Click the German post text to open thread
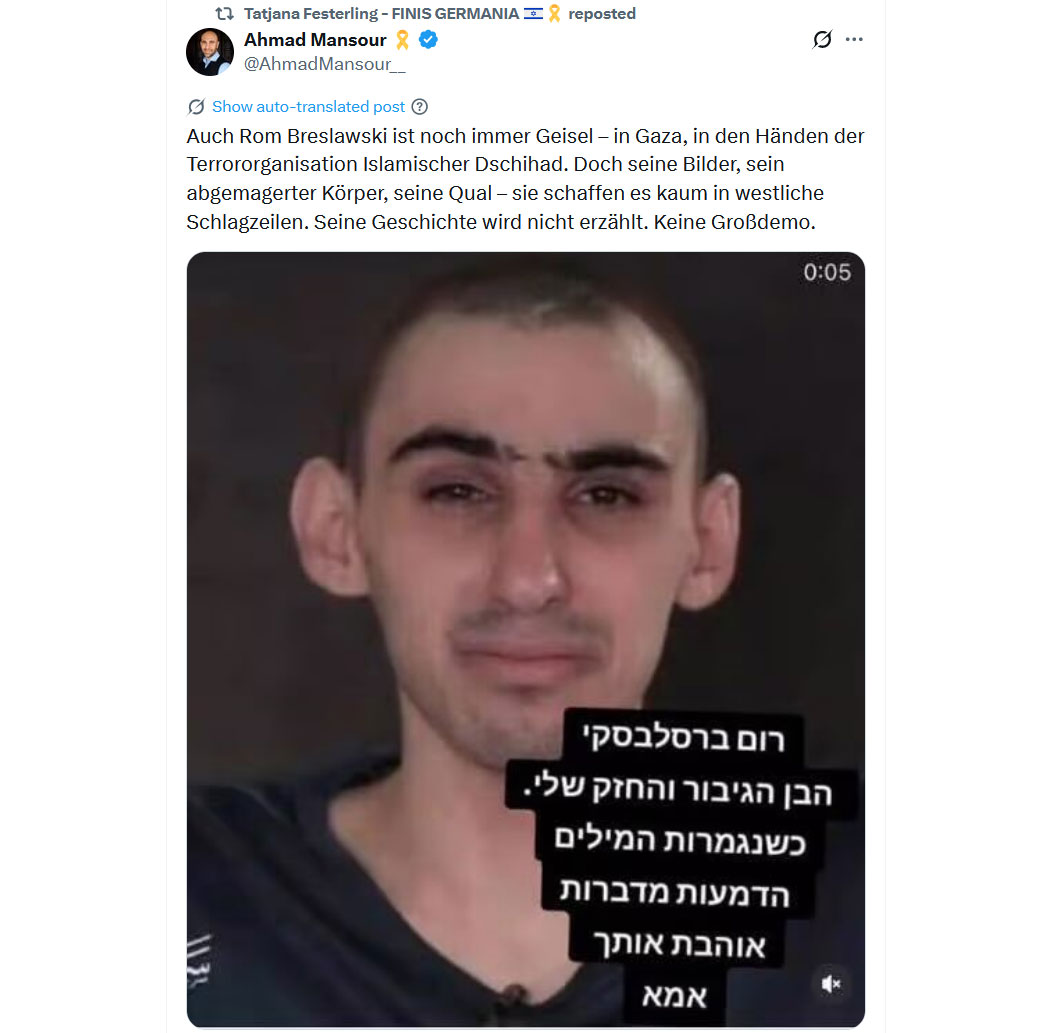 pyautogui.click(x=525, y=179)
